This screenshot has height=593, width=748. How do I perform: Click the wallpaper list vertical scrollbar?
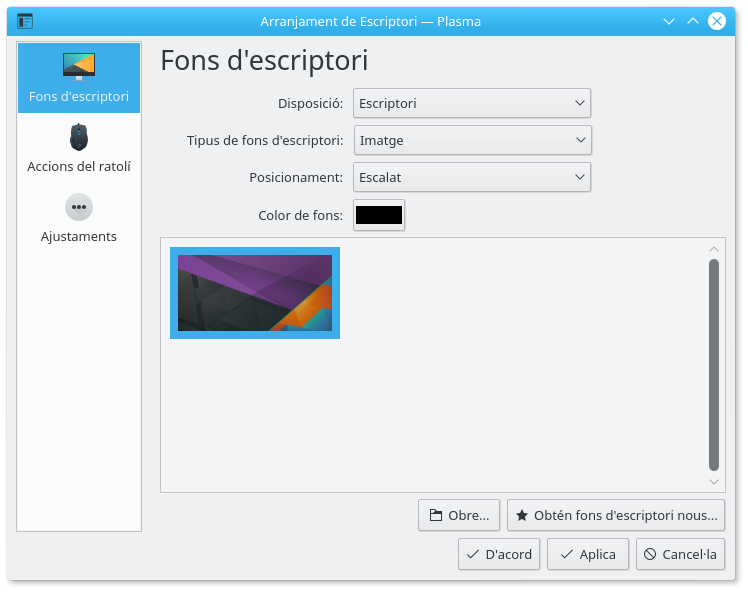pyautogui.click(x=713, y=364)
